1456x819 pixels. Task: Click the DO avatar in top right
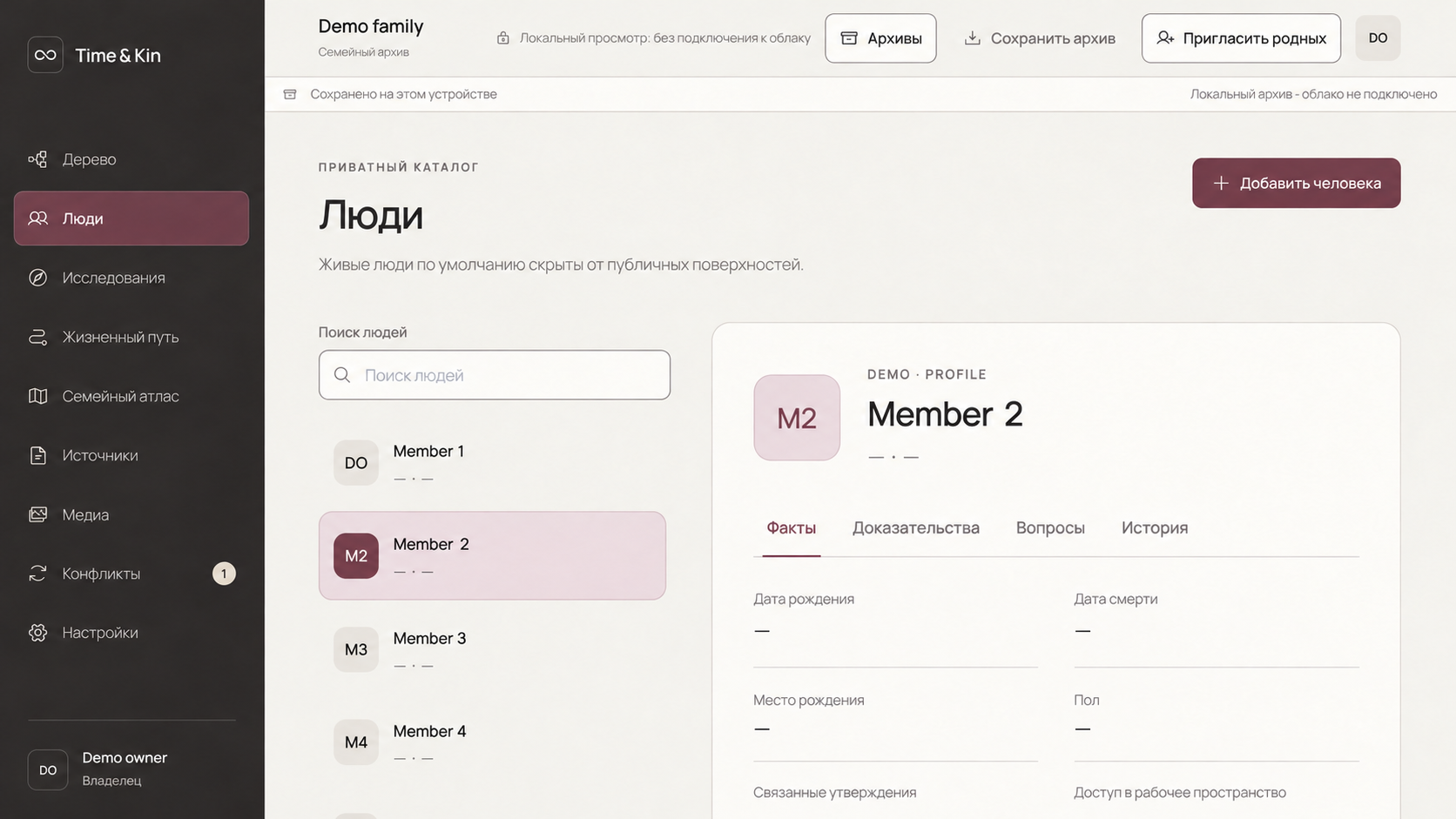(1378, 38)
